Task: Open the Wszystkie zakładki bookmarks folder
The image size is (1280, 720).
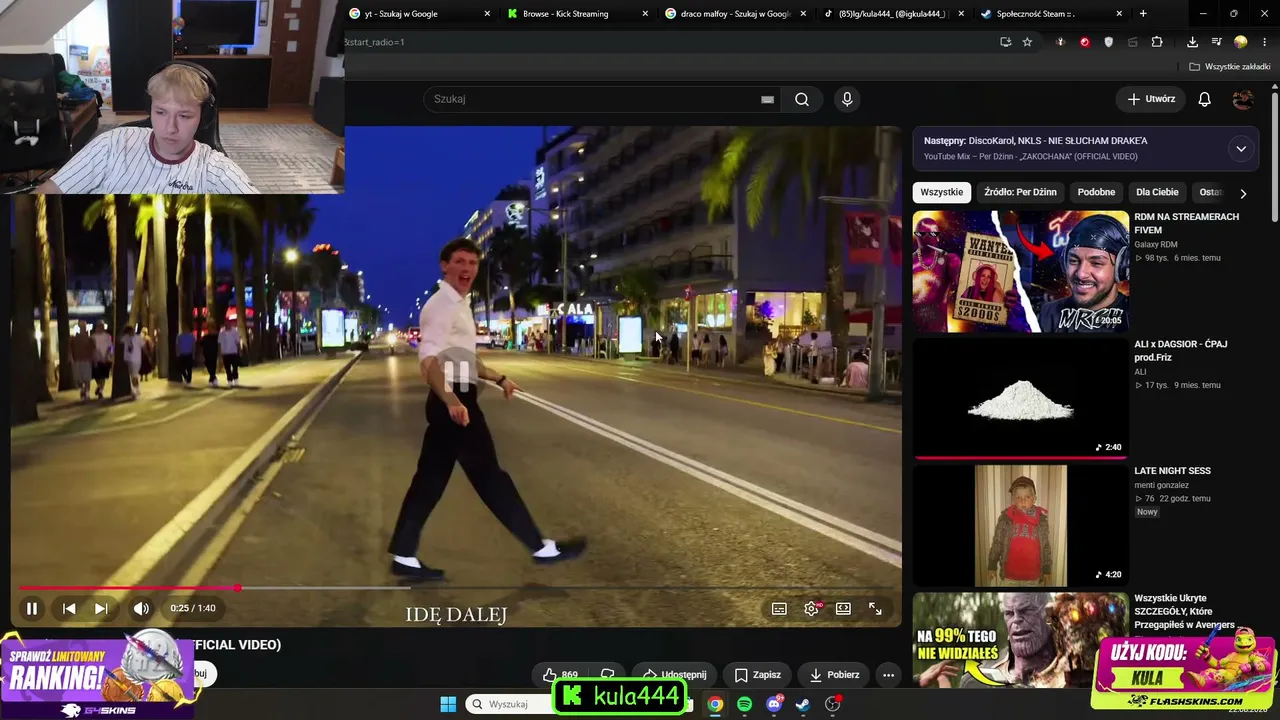Action: (x=1229, y=67)
